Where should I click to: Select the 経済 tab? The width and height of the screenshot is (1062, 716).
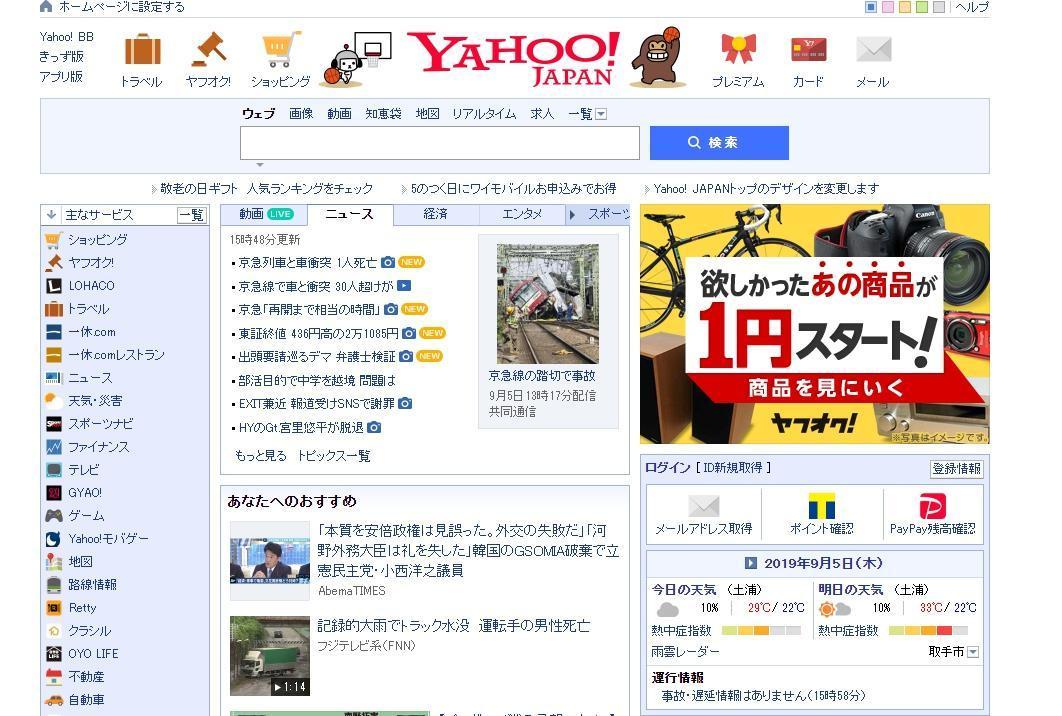[x=436, y=214]
